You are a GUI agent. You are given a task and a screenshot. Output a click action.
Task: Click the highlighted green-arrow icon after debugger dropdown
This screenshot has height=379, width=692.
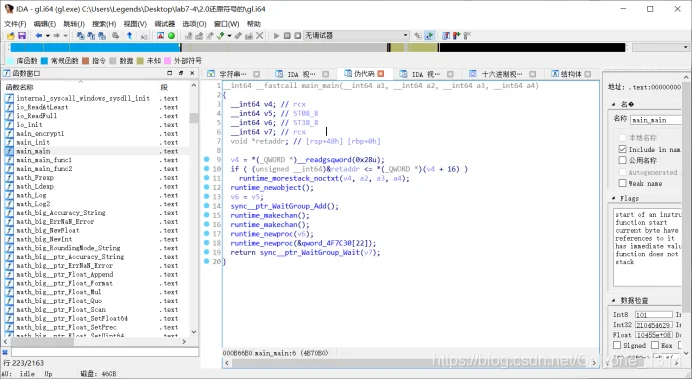point(429,36)
